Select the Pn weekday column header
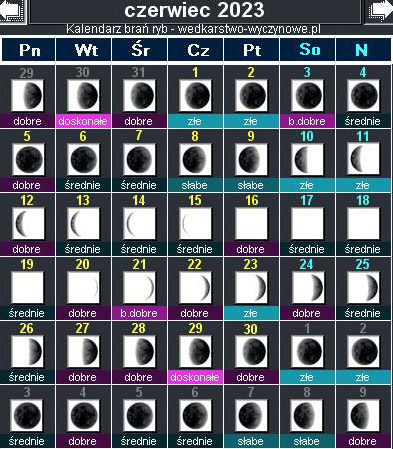Image resolution: width=393 pixels, height=449 pixels. pyautogui.click(x=29, y=50)
